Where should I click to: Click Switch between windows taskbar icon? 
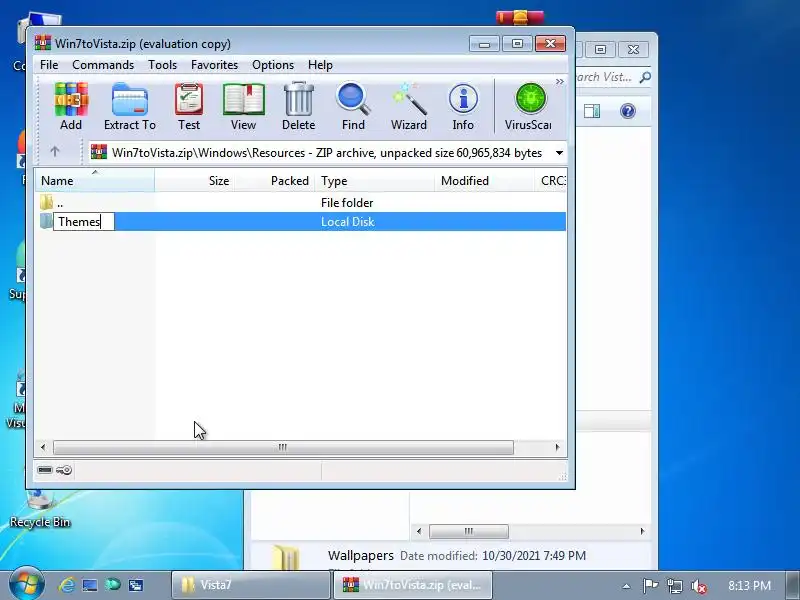pyautogui.click(x=136, y=585)
